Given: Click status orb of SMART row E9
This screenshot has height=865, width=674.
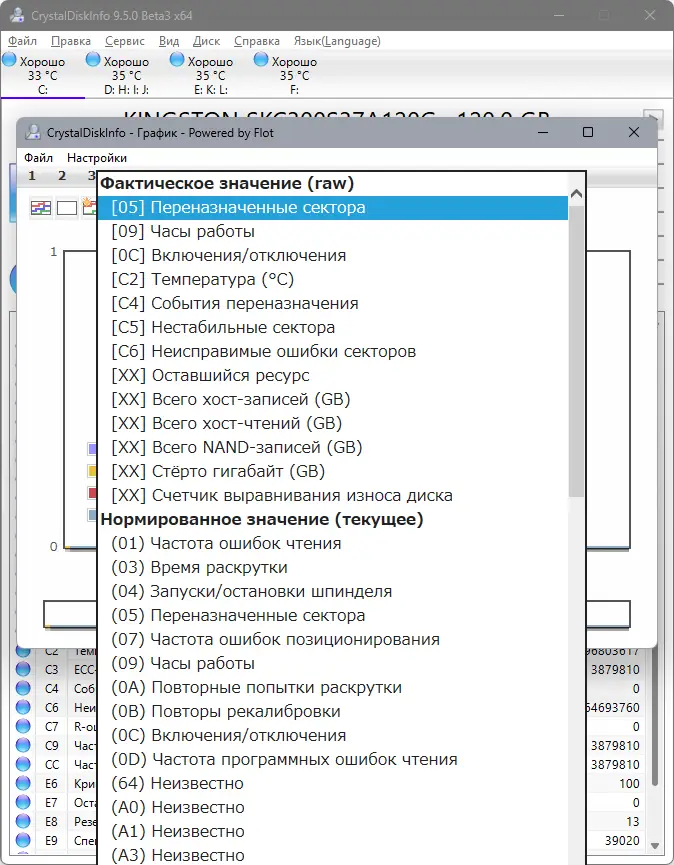Looking at the screenshot, I should (x=23, y=841).
